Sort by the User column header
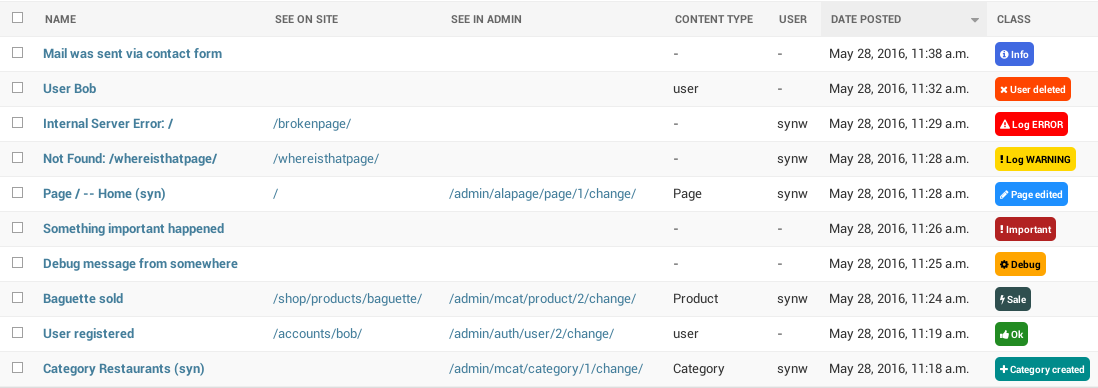This screenshot has width=1098, height=388. [793, 20]
